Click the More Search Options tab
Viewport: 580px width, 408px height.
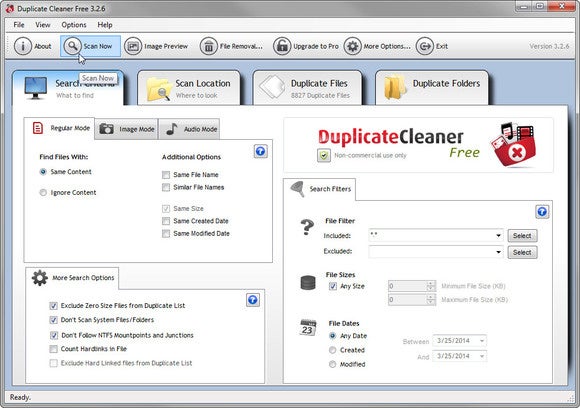(72, 278)
